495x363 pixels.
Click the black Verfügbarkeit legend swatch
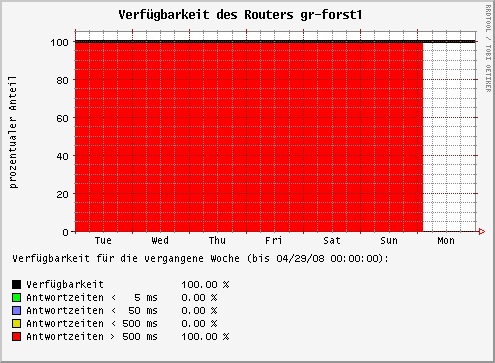pyautogui.click(x=16, y=284)
